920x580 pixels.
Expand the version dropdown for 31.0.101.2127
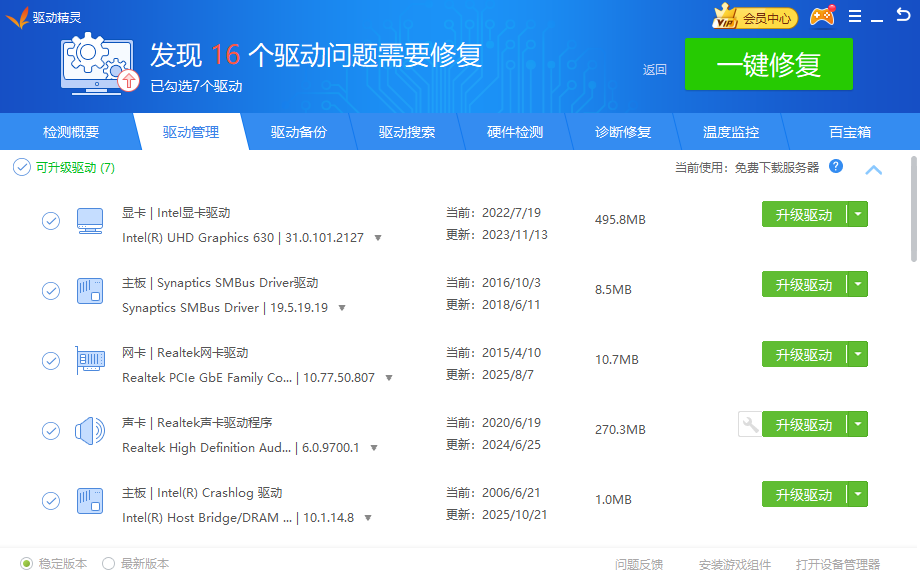[x=380, y=237]
